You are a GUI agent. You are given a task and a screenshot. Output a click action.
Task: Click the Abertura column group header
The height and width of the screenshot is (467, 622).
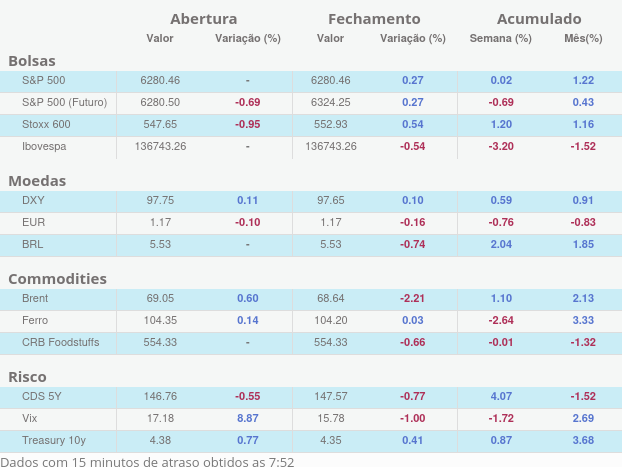[x=204, y=19]
